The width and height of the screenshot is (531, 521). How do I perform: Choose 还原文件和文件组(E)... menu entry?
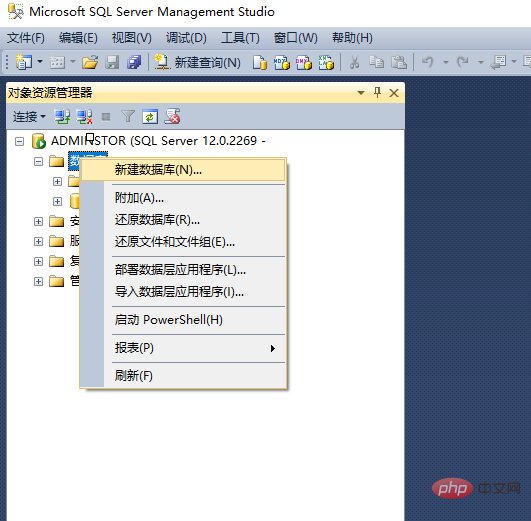pos(183,242)
